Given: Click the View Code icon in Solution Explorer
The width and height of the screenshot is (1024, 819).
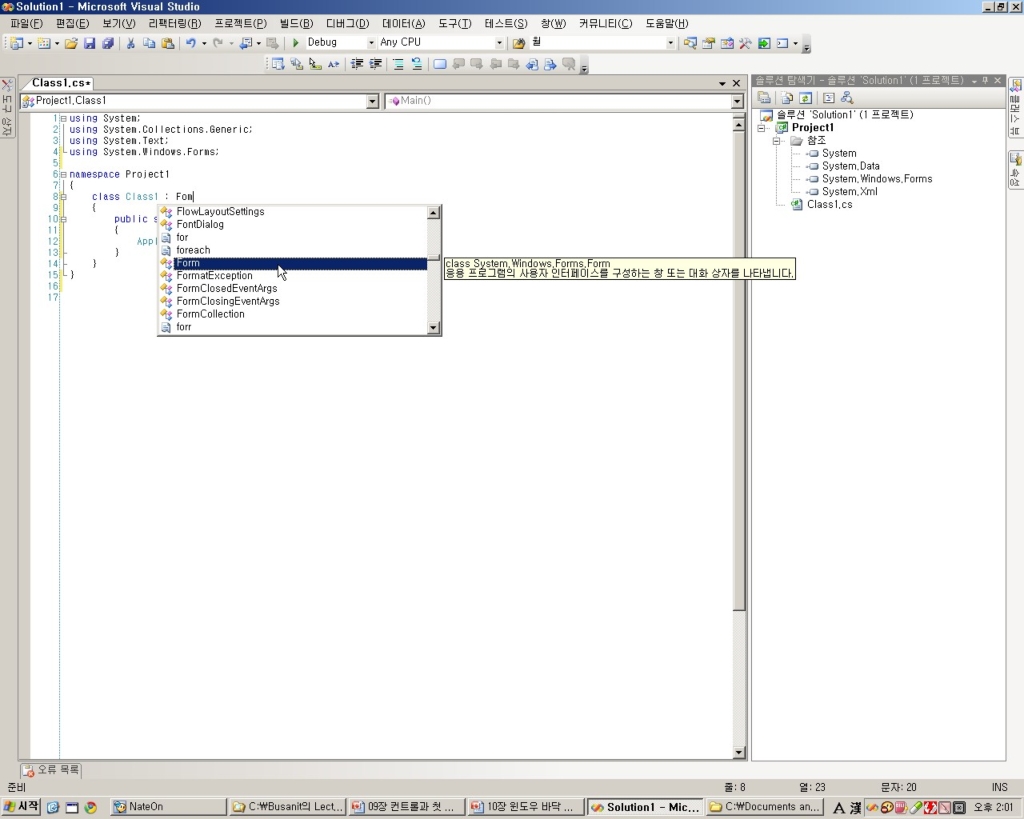Looking at the screenshot, I should pos(829,98).
